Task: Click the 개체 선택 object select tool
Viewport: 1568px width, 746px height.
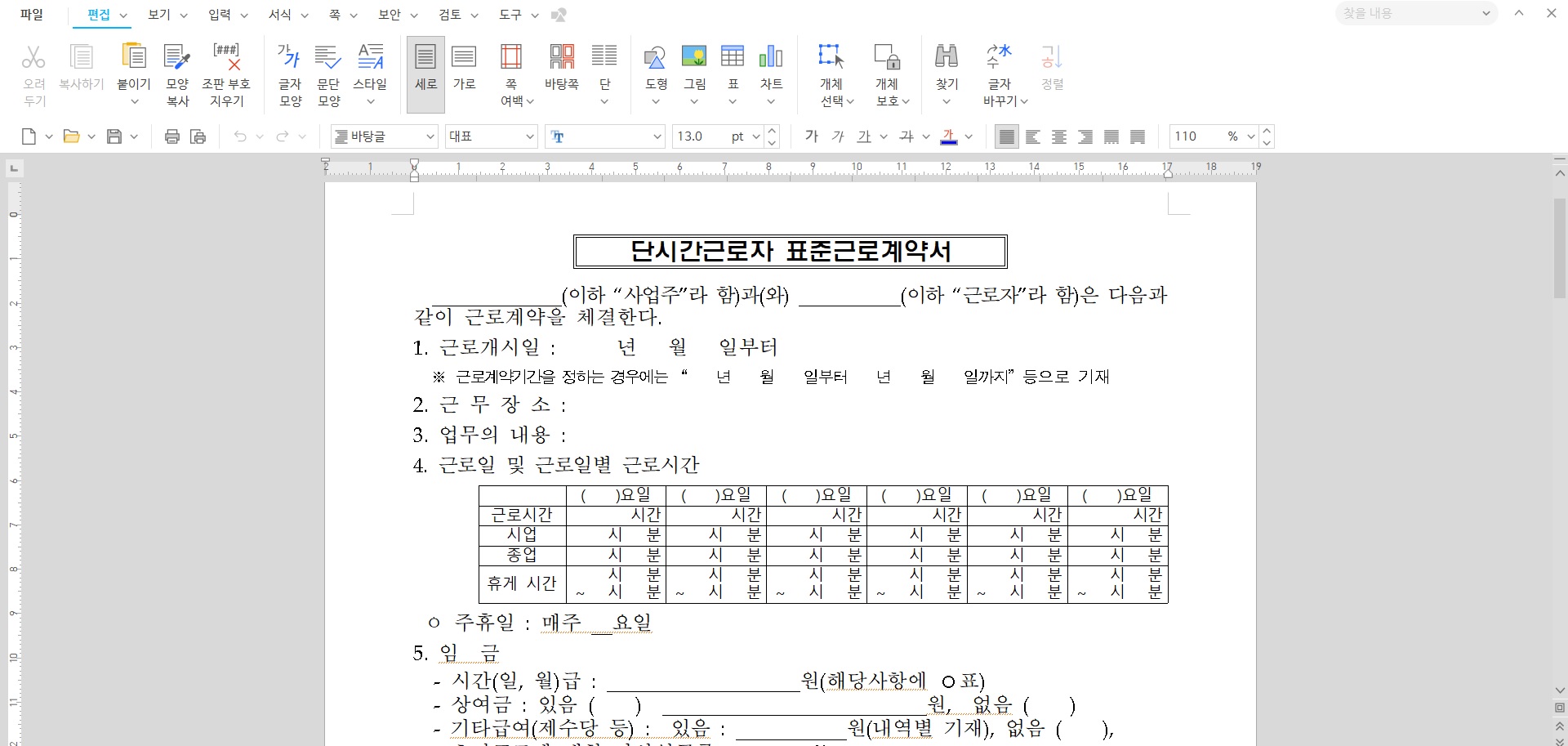Action: 831,57
